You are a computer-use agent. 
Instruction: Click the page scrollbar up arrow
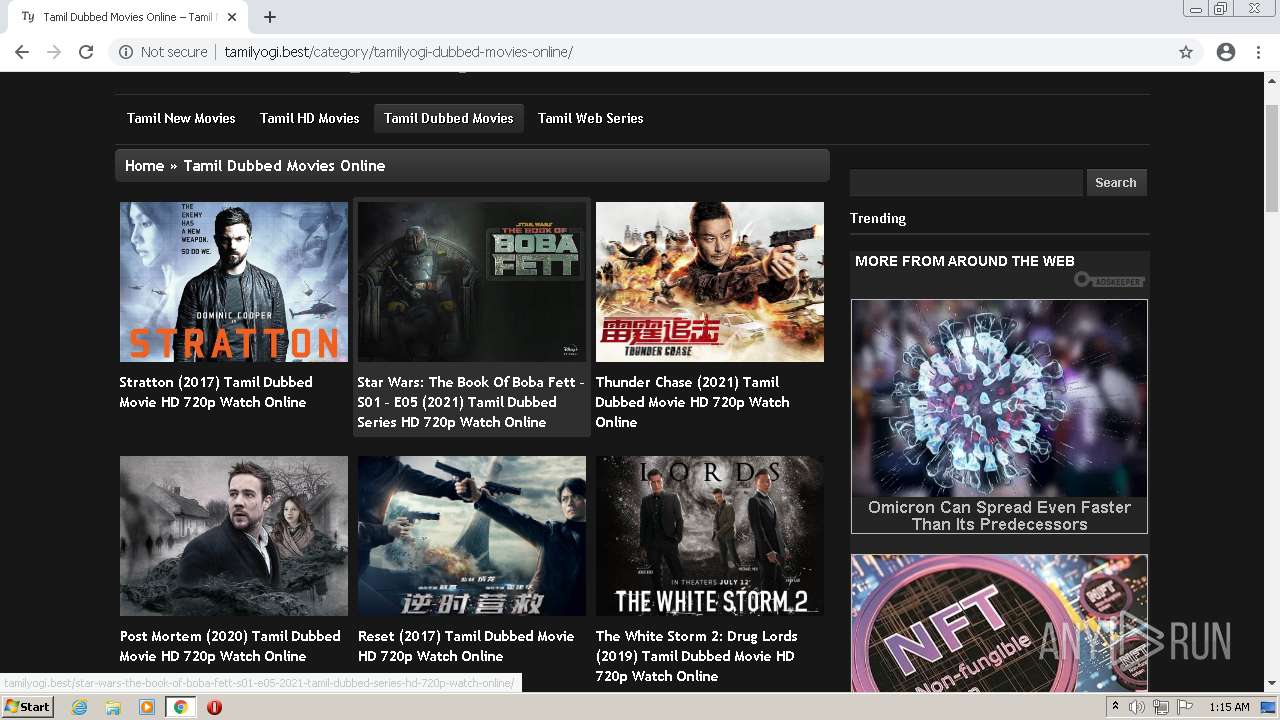(1272, 82)
